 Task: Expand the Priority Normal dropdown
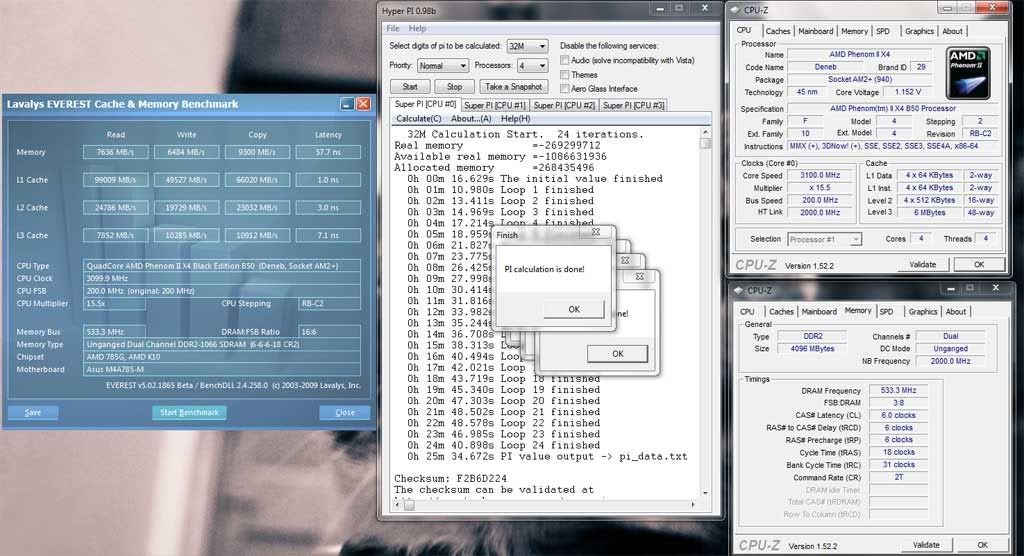[x=442, y=66]
